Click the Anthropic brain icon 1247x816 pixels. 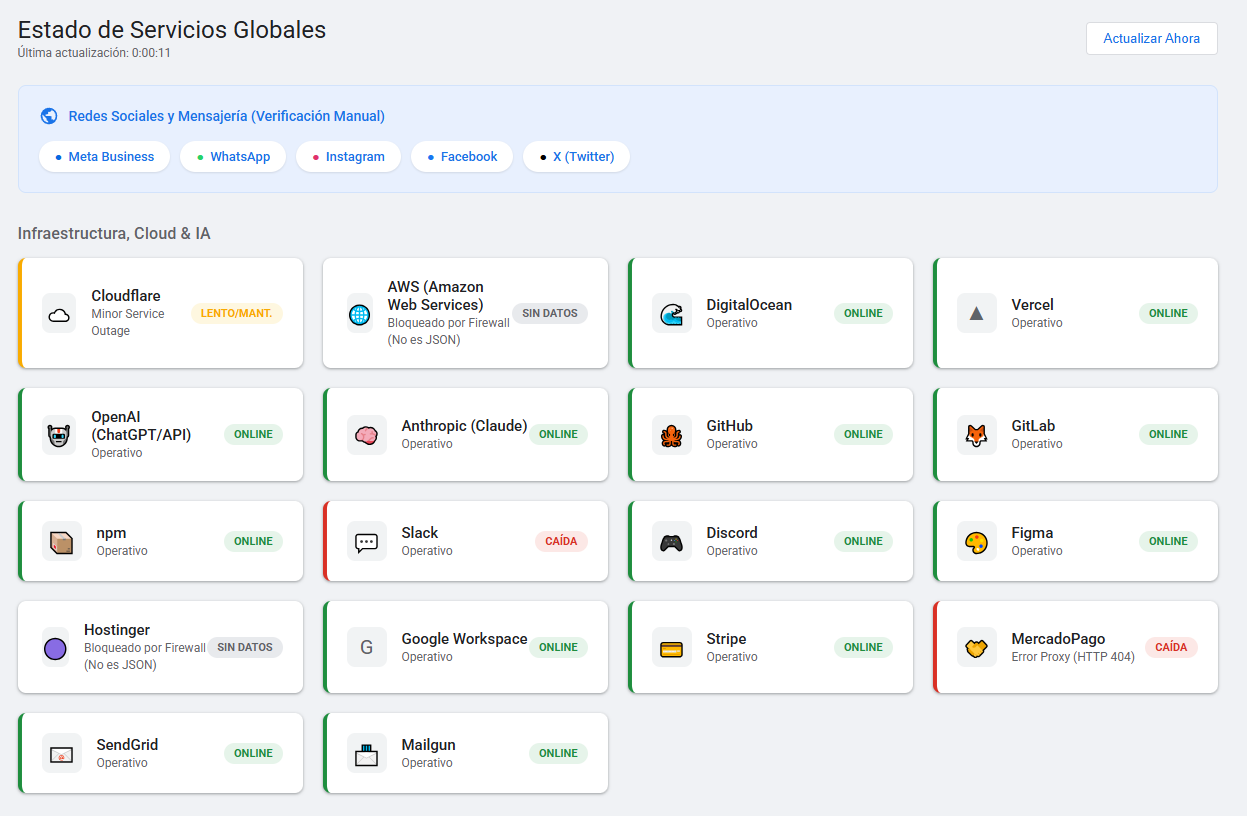(x=367, y=435)
